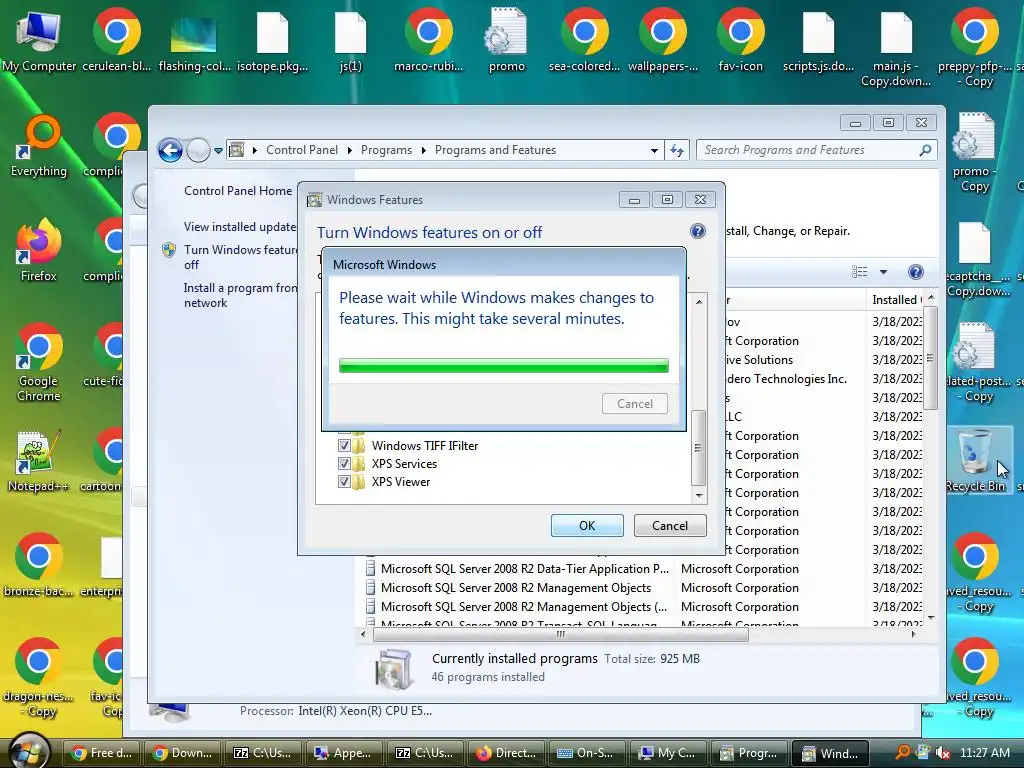Select marco-rubi... Chrome shortcut
The image size is (1024, 768).
pos(428,39)
